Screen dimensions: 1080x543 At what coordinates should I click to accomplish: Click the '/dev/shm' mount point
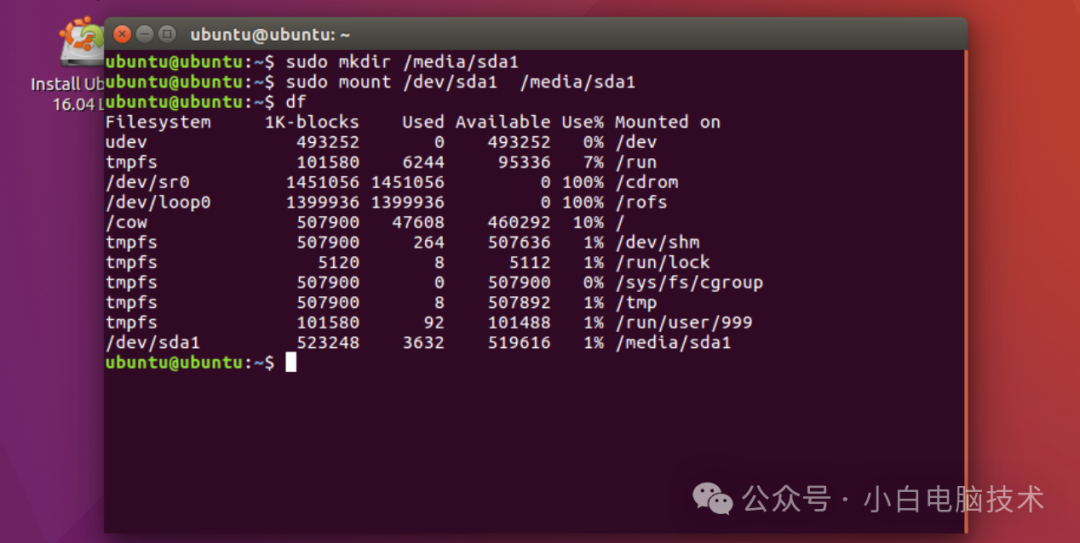(x=657, y=243)
